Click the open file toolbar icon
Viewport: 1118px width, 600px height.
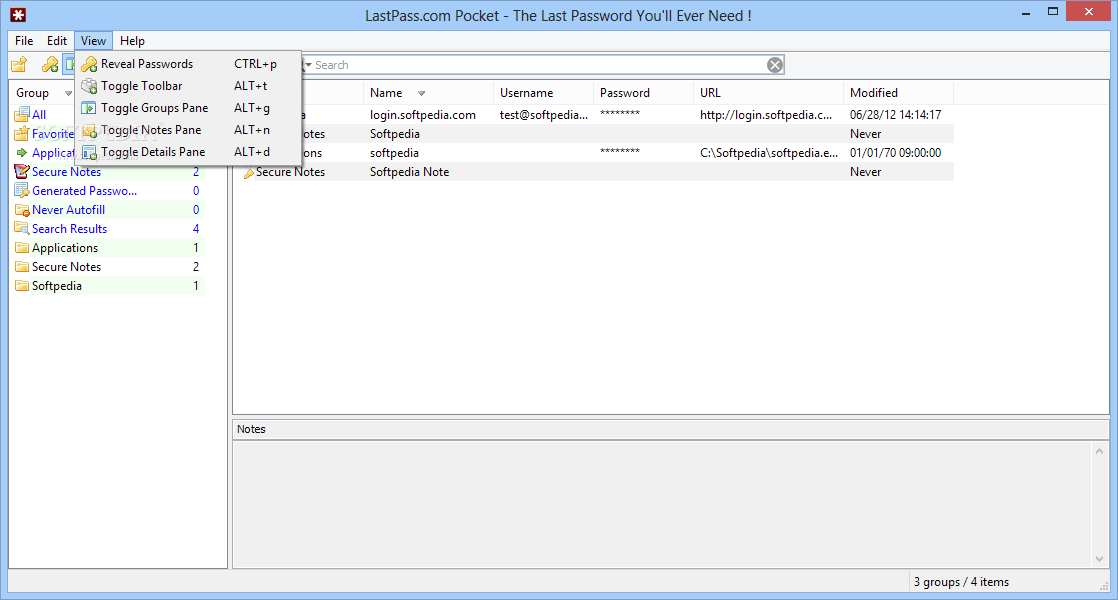coord(19,65)
